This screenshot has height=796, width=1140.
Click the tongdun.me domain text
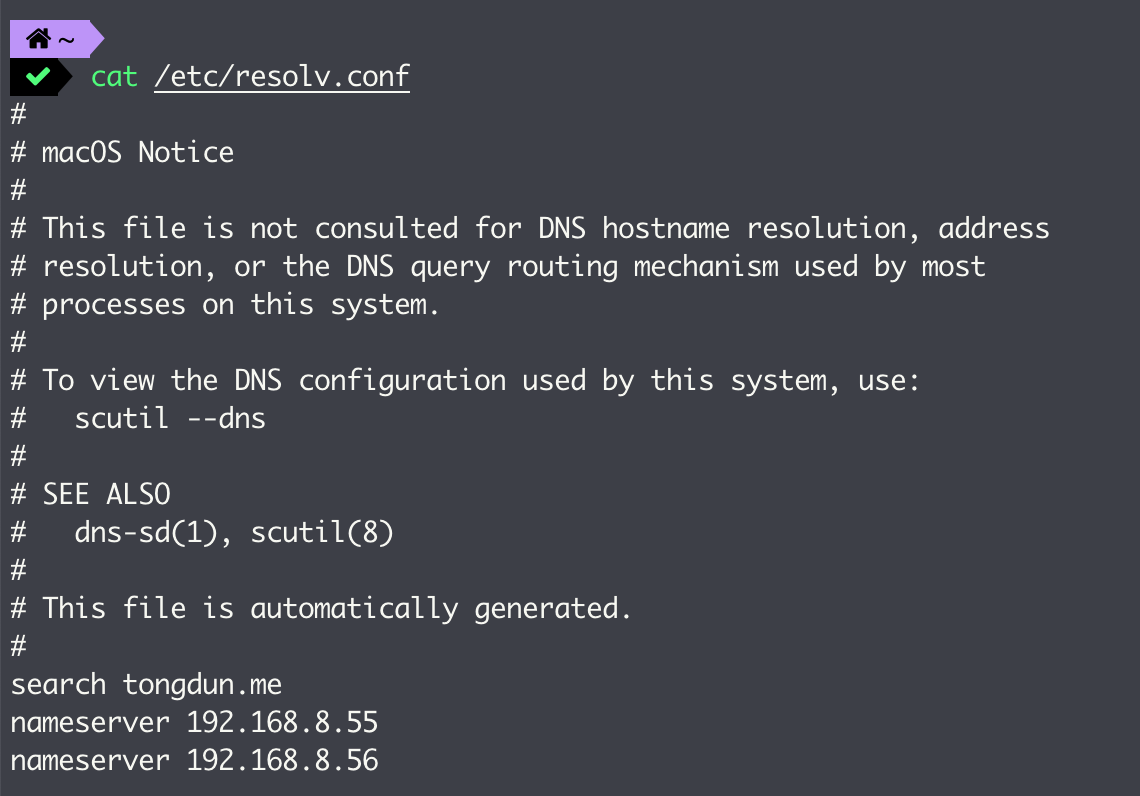pyautogui.click(x=202, y=685)
